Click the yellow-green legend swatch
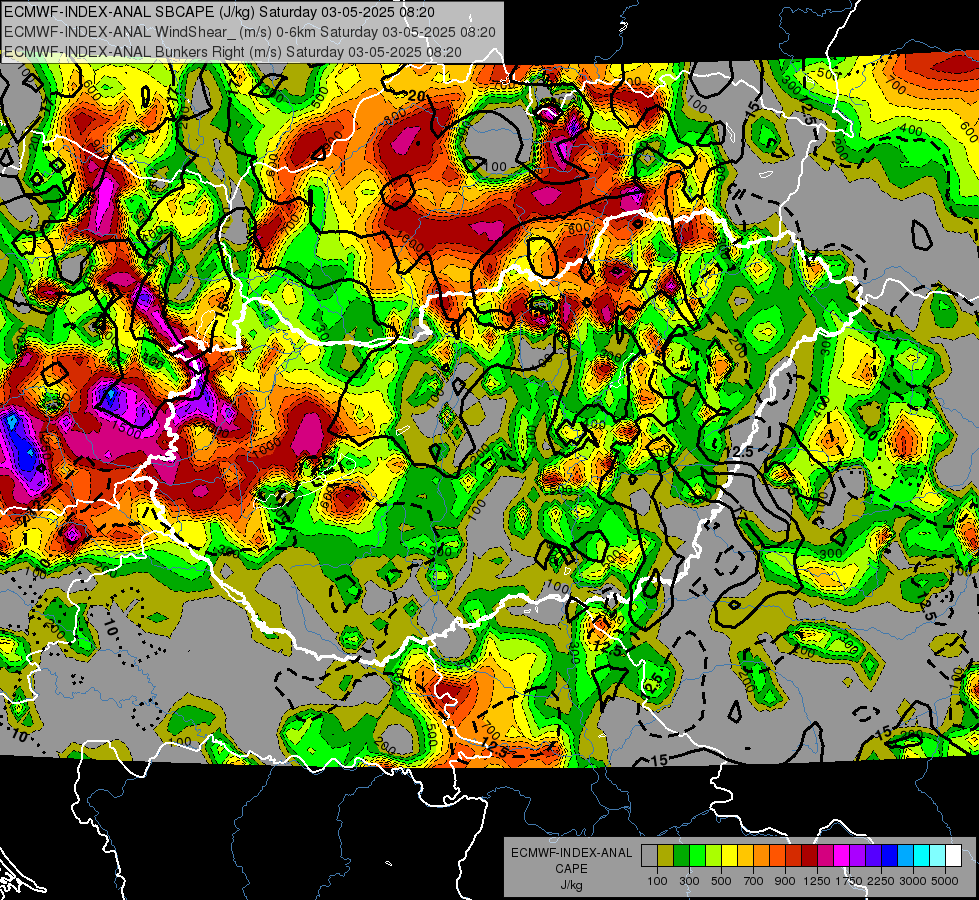Screen dimensions: 979x900 click(714, 856)
